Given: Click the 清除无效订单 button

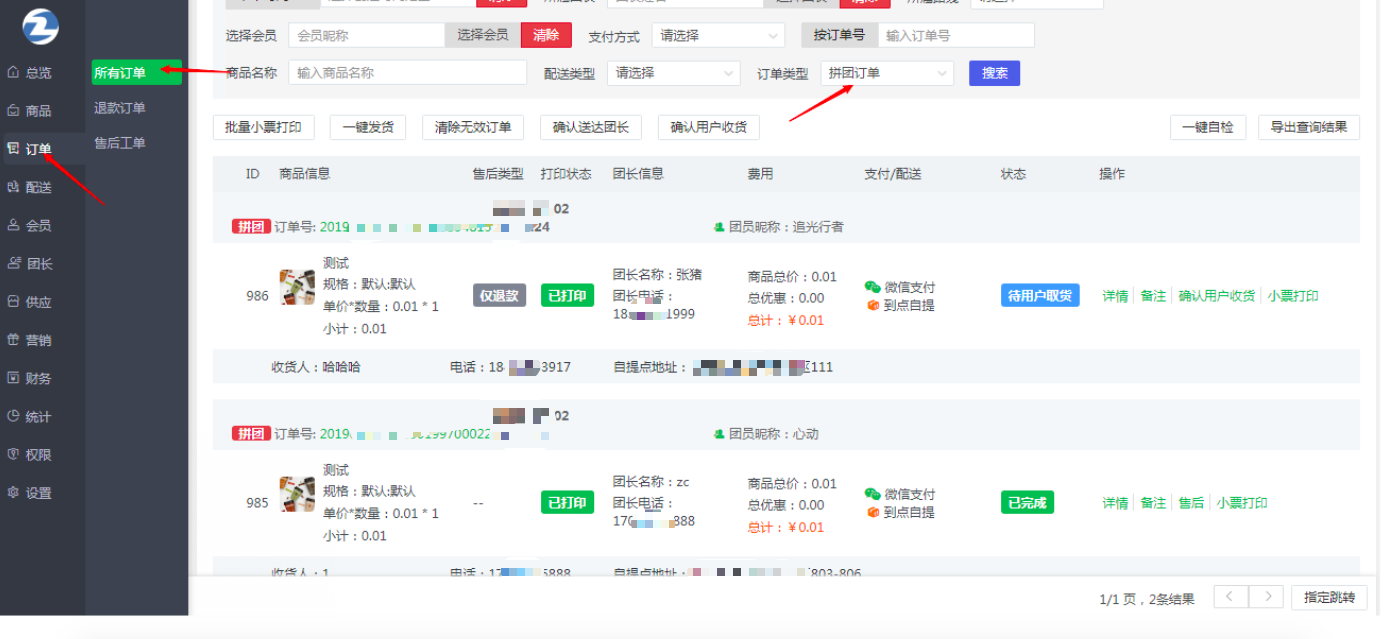Looking at the screenshot, I should pyautogui.click(x=473, y=127).
